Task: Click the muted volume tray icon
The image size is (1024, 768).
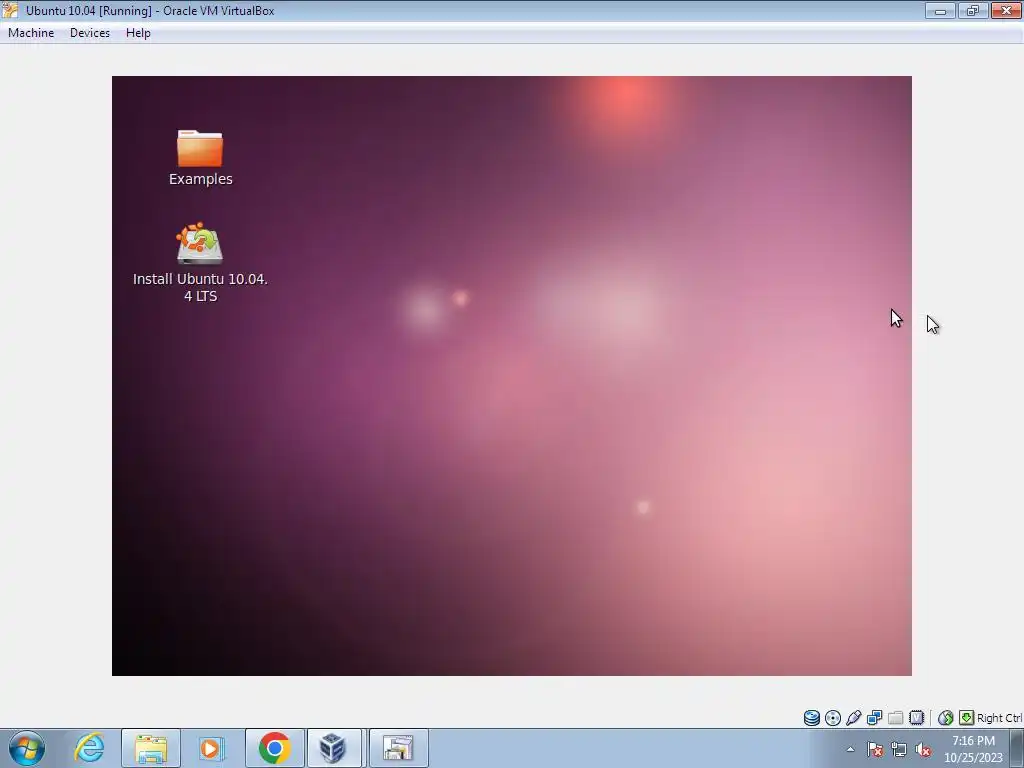Action: click(x=923, y=749)
